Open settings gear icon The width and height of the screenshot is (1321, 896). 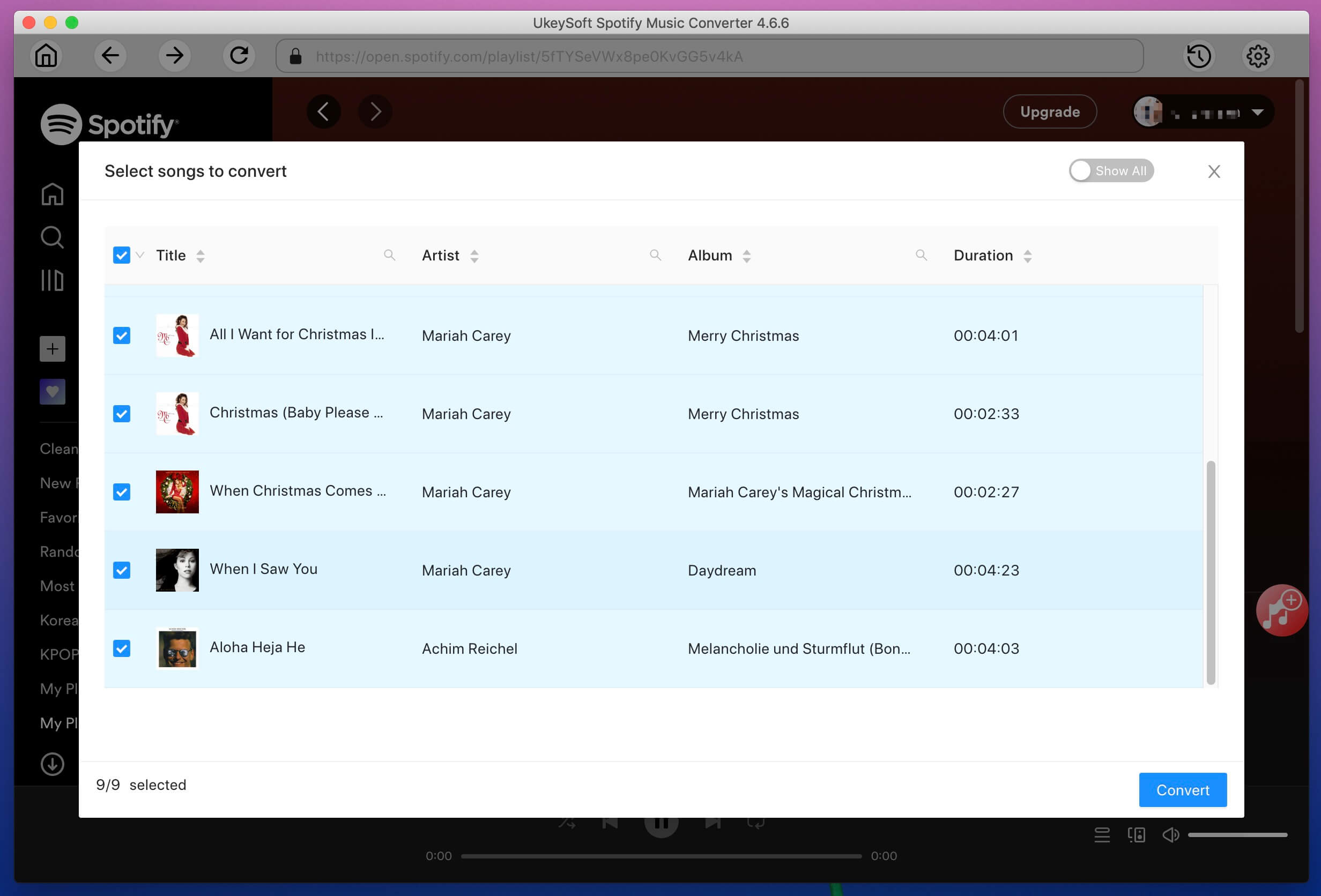coord(1258,56)
